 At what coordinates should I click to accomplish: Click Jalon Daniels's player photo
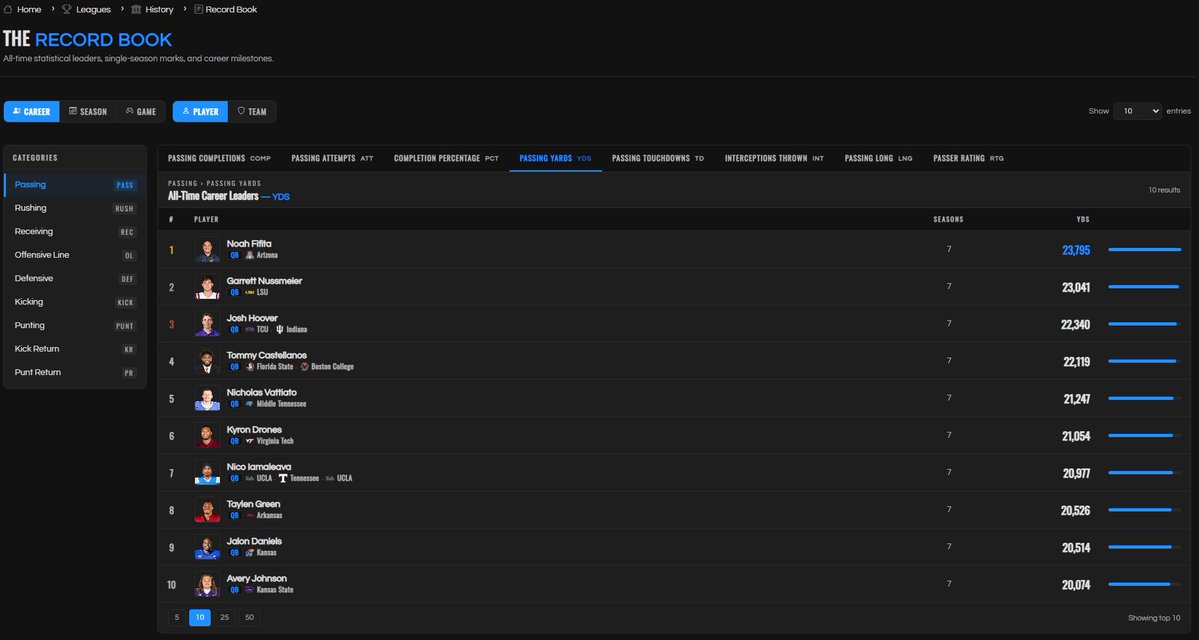click(x=207, y=547)
